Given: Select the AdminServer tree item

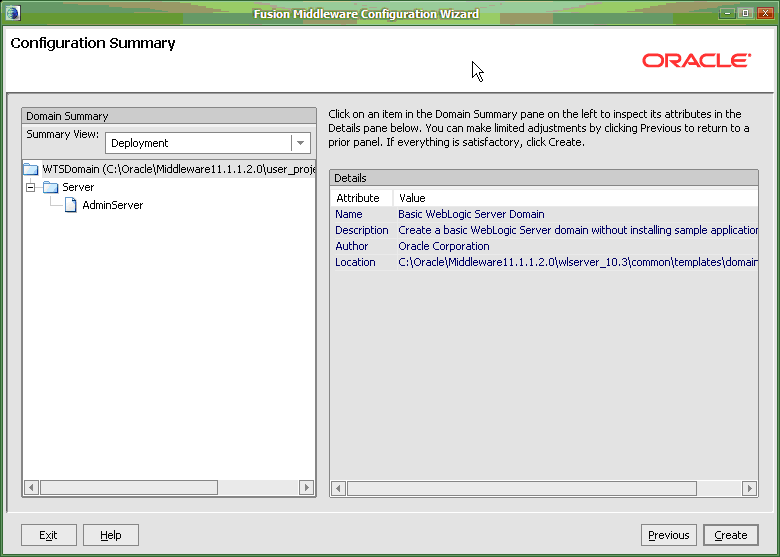Looking at the screenshot, I should [x=112, y=205].
